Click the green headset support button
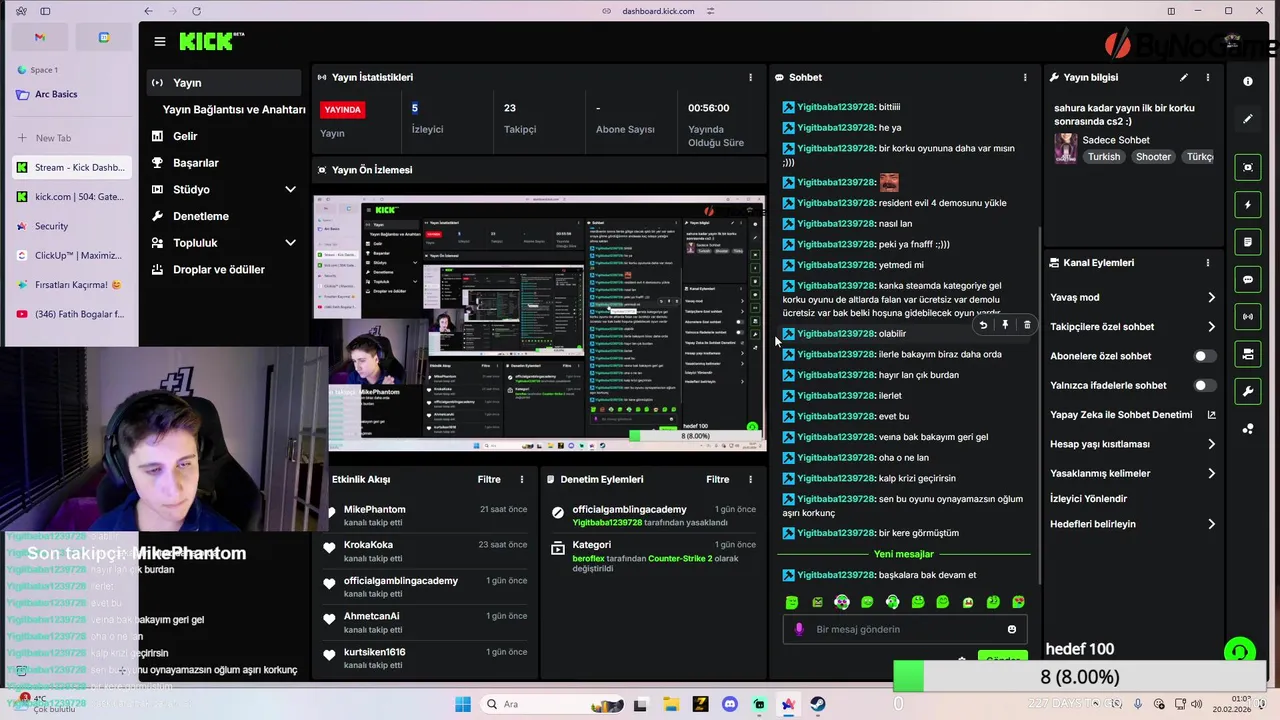This screenshot has height=720, width=1280. pyautogui.click(x=1240, y=653)
